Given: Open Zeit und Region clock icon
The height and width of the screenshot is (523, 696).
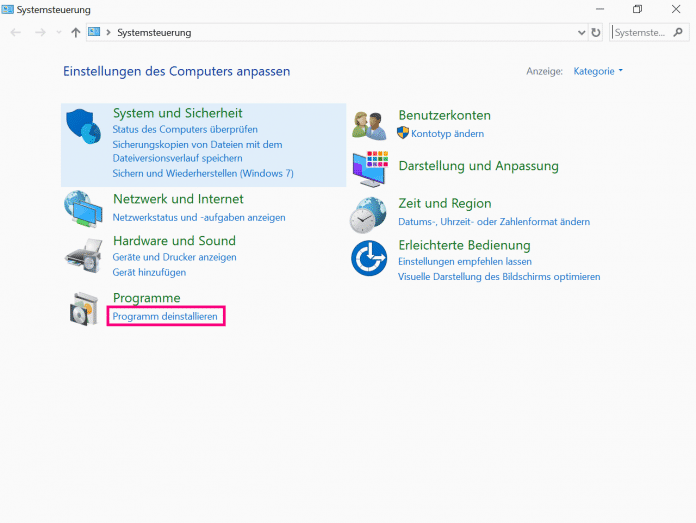Looking at the screenshot, I should pos(368,215).
